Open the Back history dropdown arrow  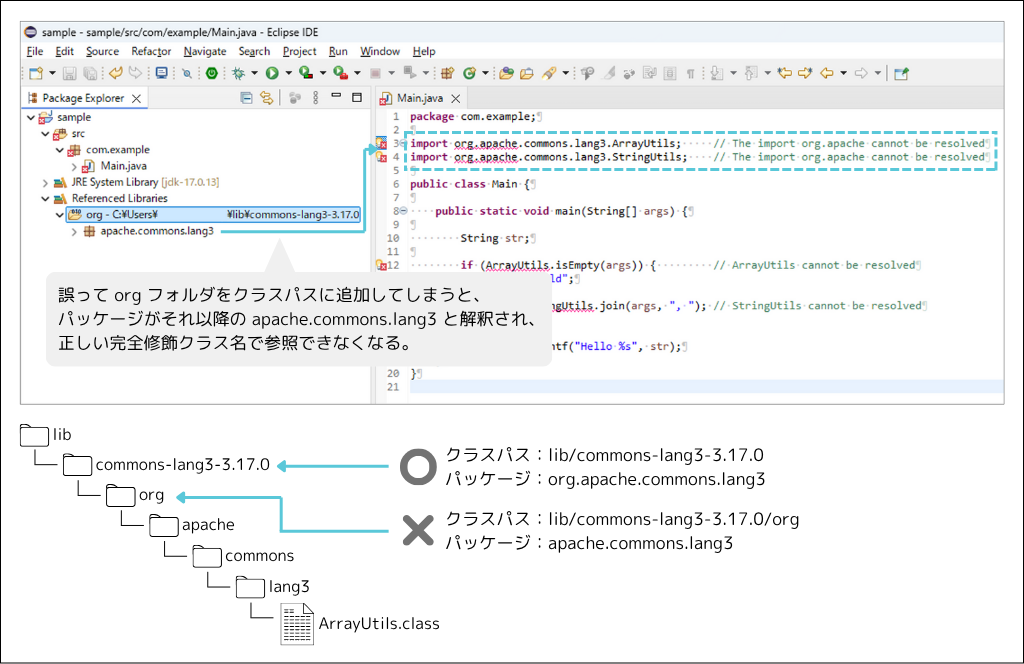coord(844,73)
